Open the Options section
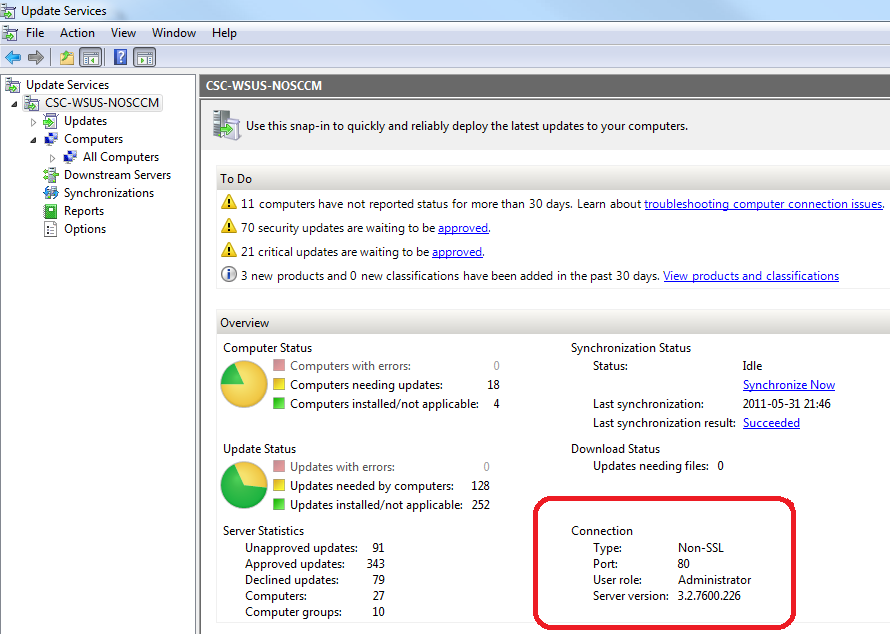 [83, 228]
